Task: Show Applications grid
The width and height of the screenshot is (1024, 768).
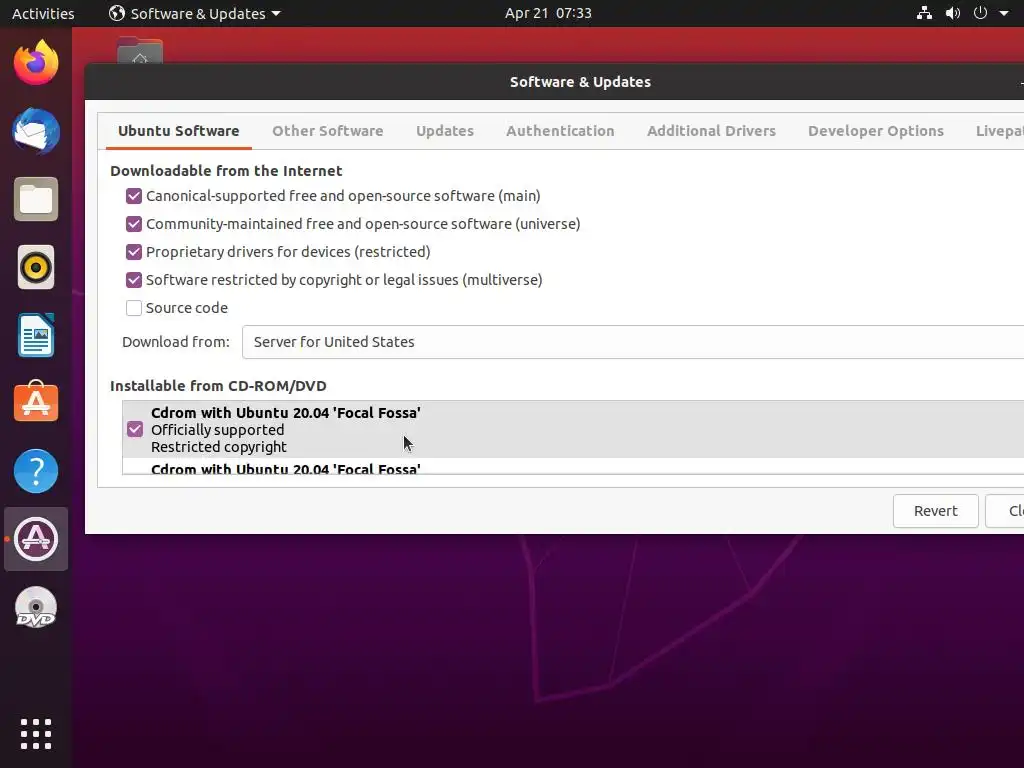Action: pos(36,734)
